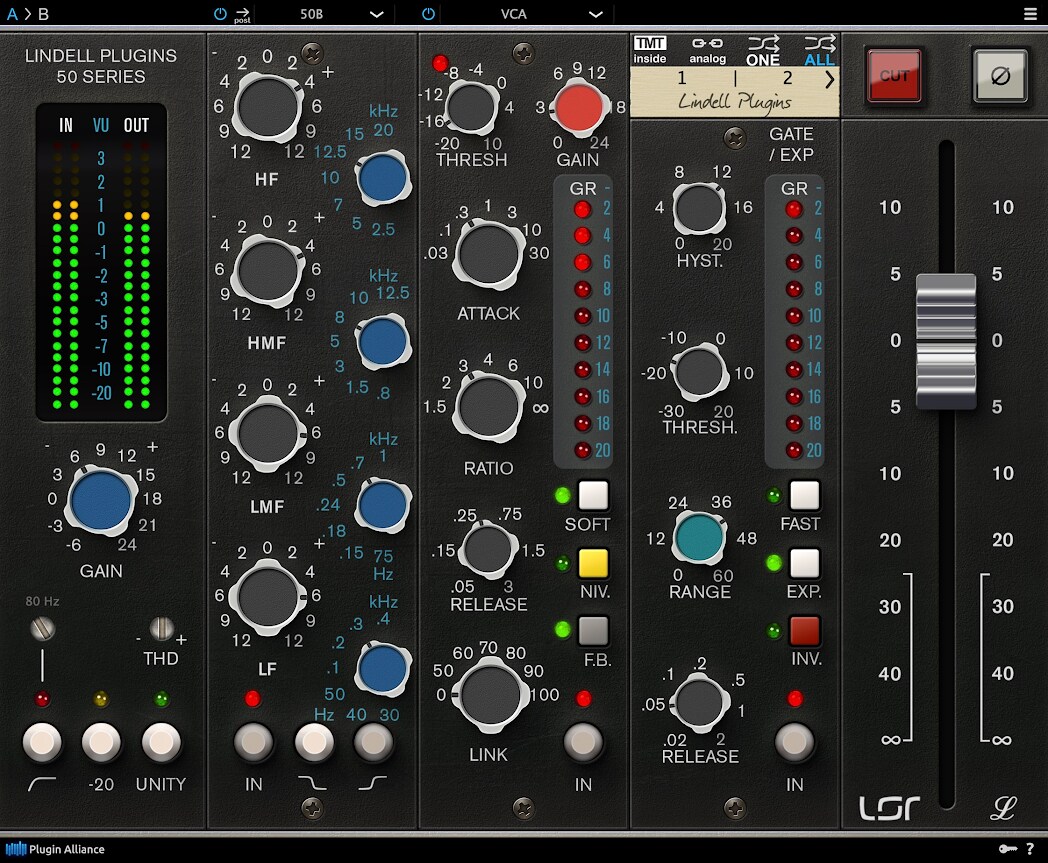This screenshot has height=863, width=1048.
Task: Click the compressor THRESH knob
Action: tap(471, 107)
